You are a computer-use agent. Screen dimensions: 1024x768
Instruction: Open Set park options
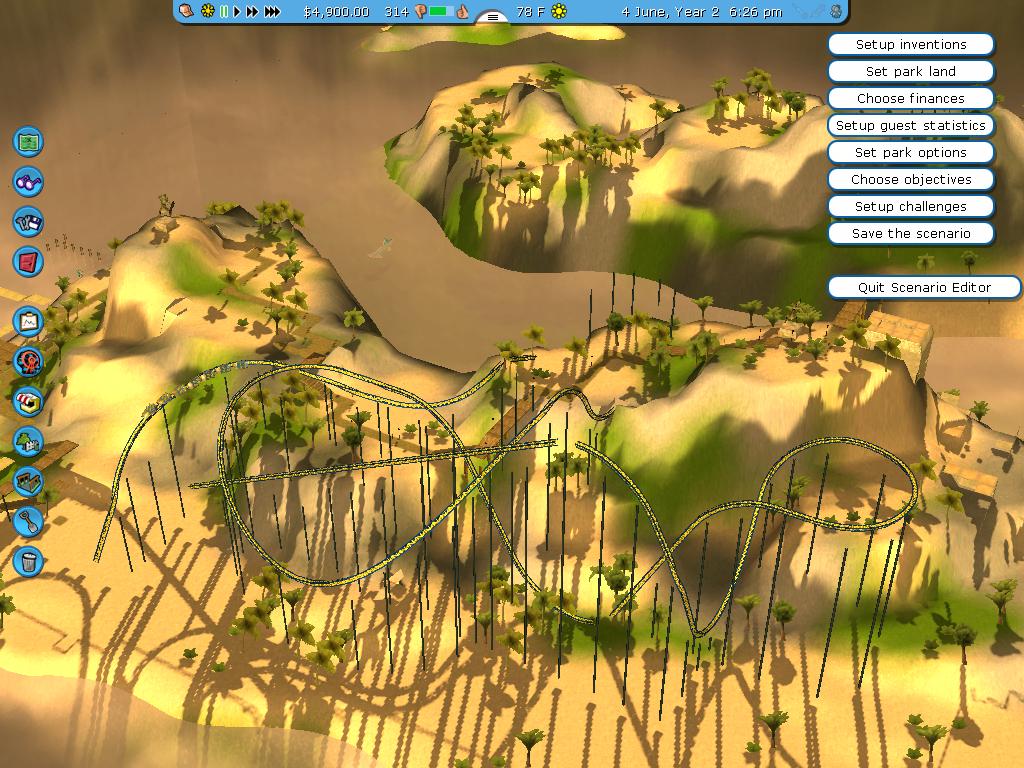pyautogui.click(x=911, y=152)
